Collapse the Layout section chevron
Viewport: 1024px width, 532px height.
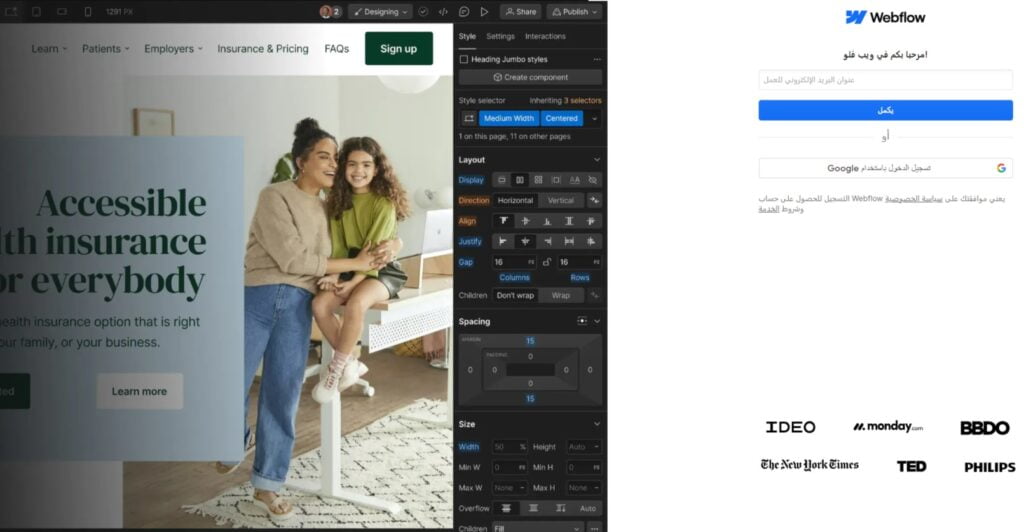tap(597, 160)
